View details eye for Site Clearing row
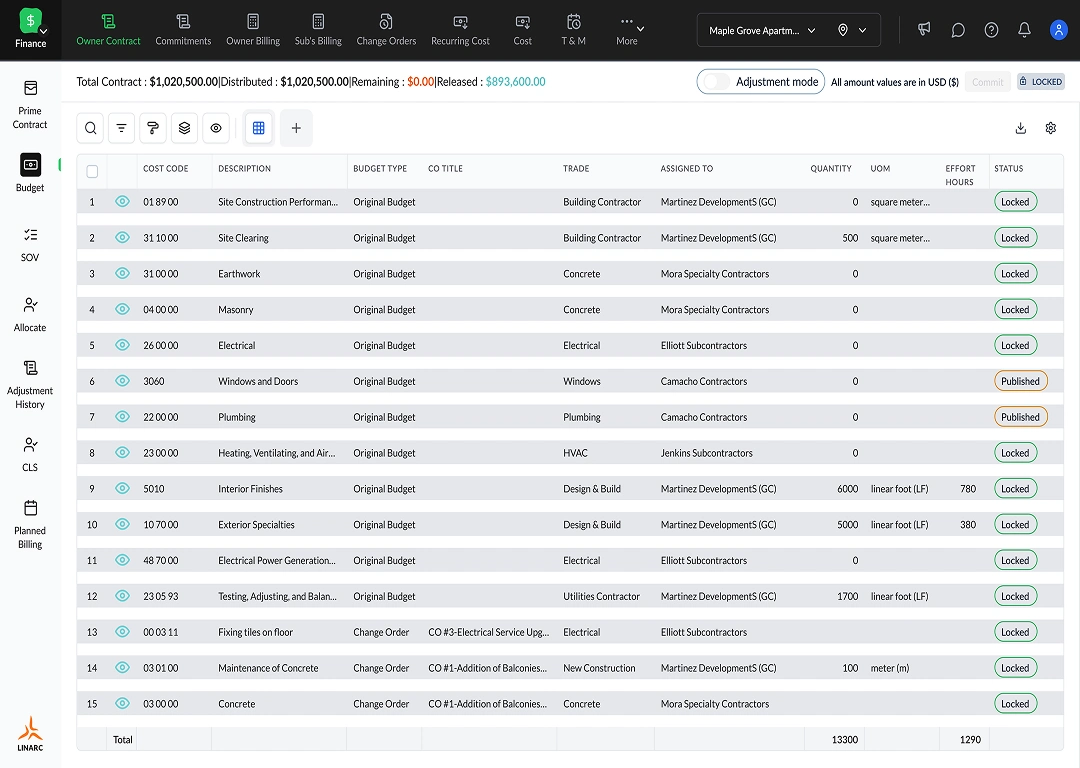Image resolution: width=1080 pixels, height=768 pixels. click(123, 238)
